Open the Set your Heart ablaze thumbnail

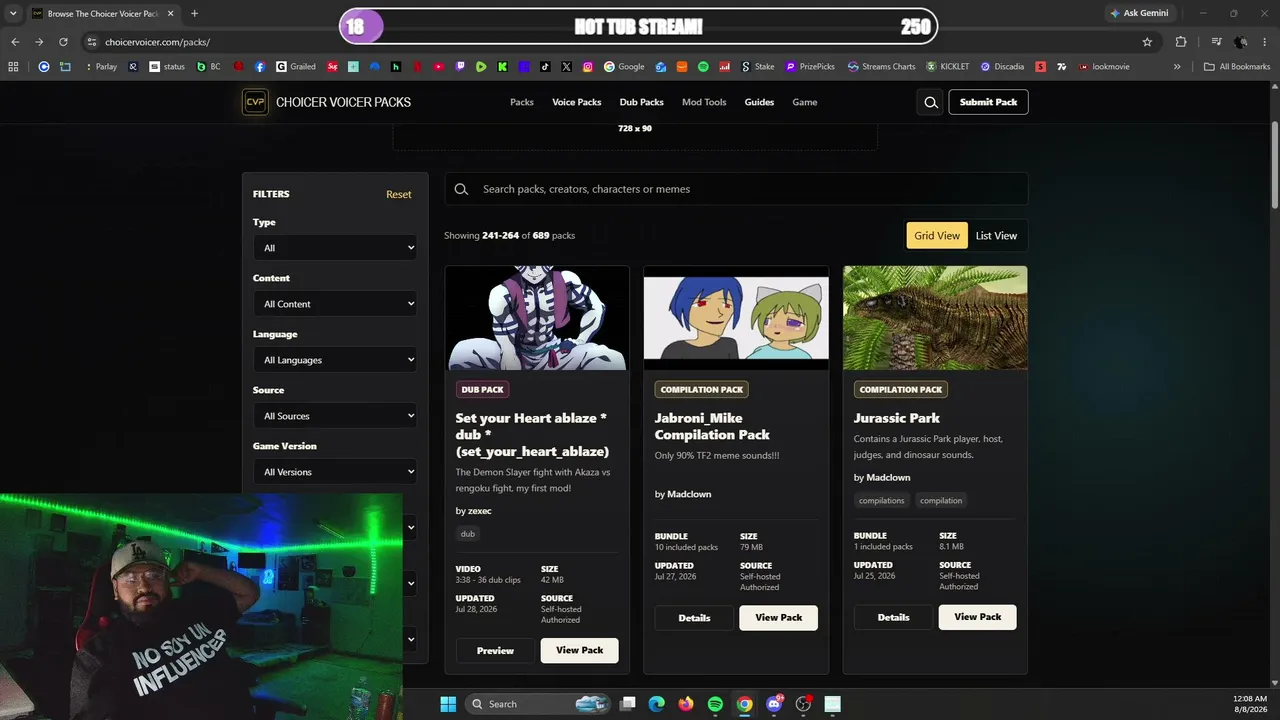click(537, 318)
